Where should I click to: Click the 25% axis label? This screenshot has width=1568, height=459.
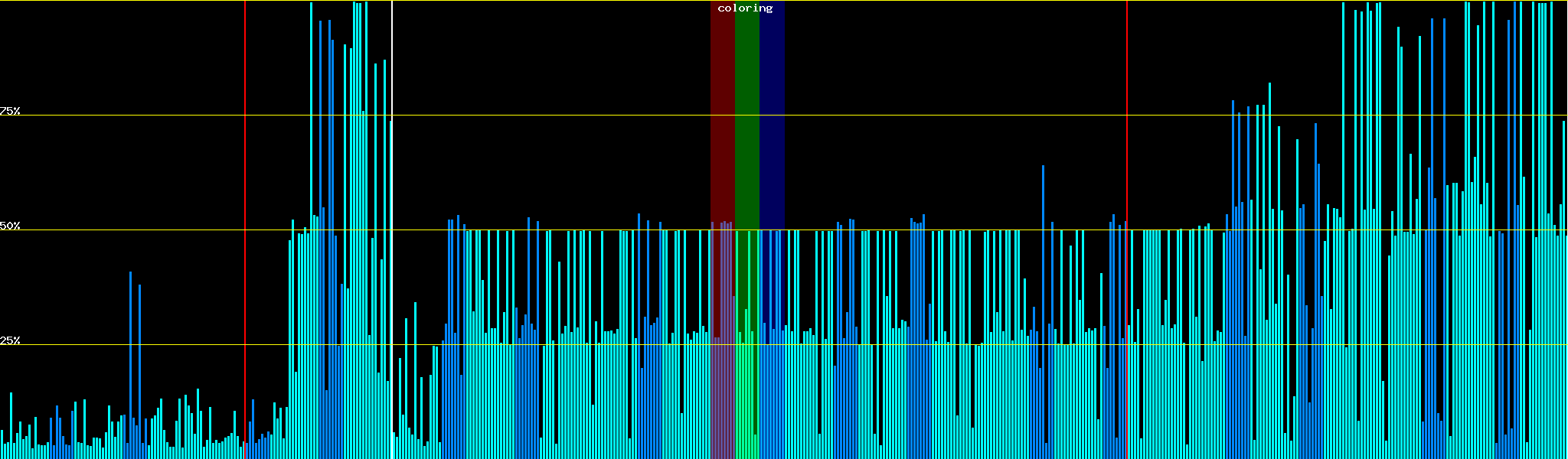coord(10,340)
